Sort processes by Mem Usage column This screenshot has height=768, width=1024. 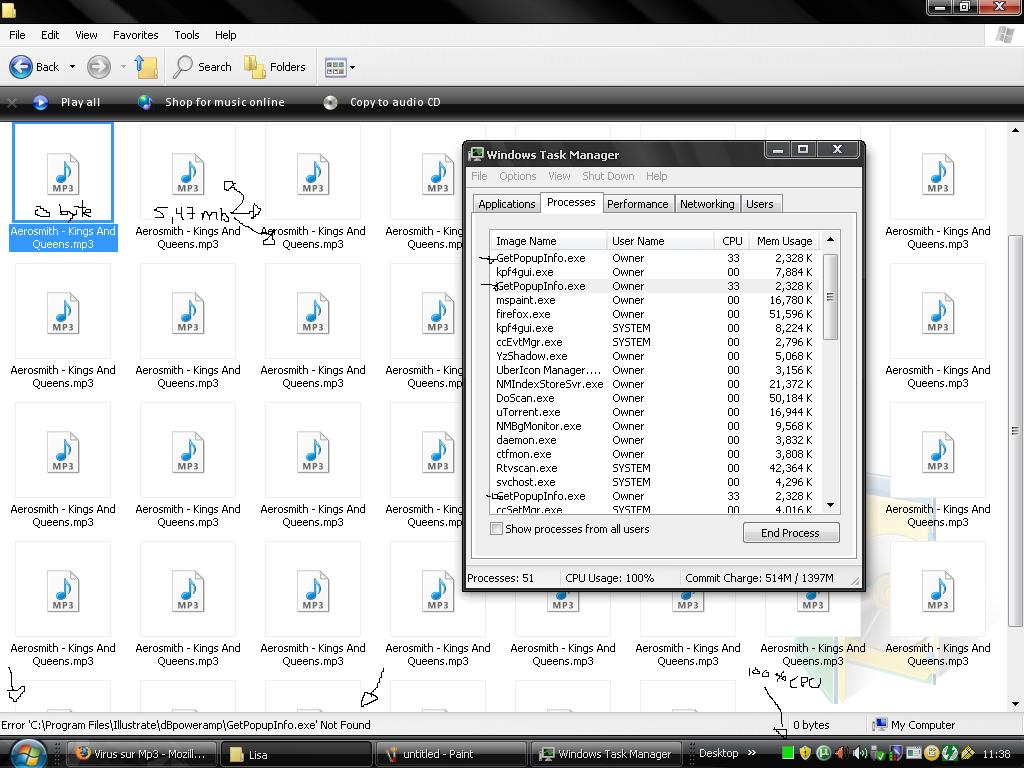(784, 241)
